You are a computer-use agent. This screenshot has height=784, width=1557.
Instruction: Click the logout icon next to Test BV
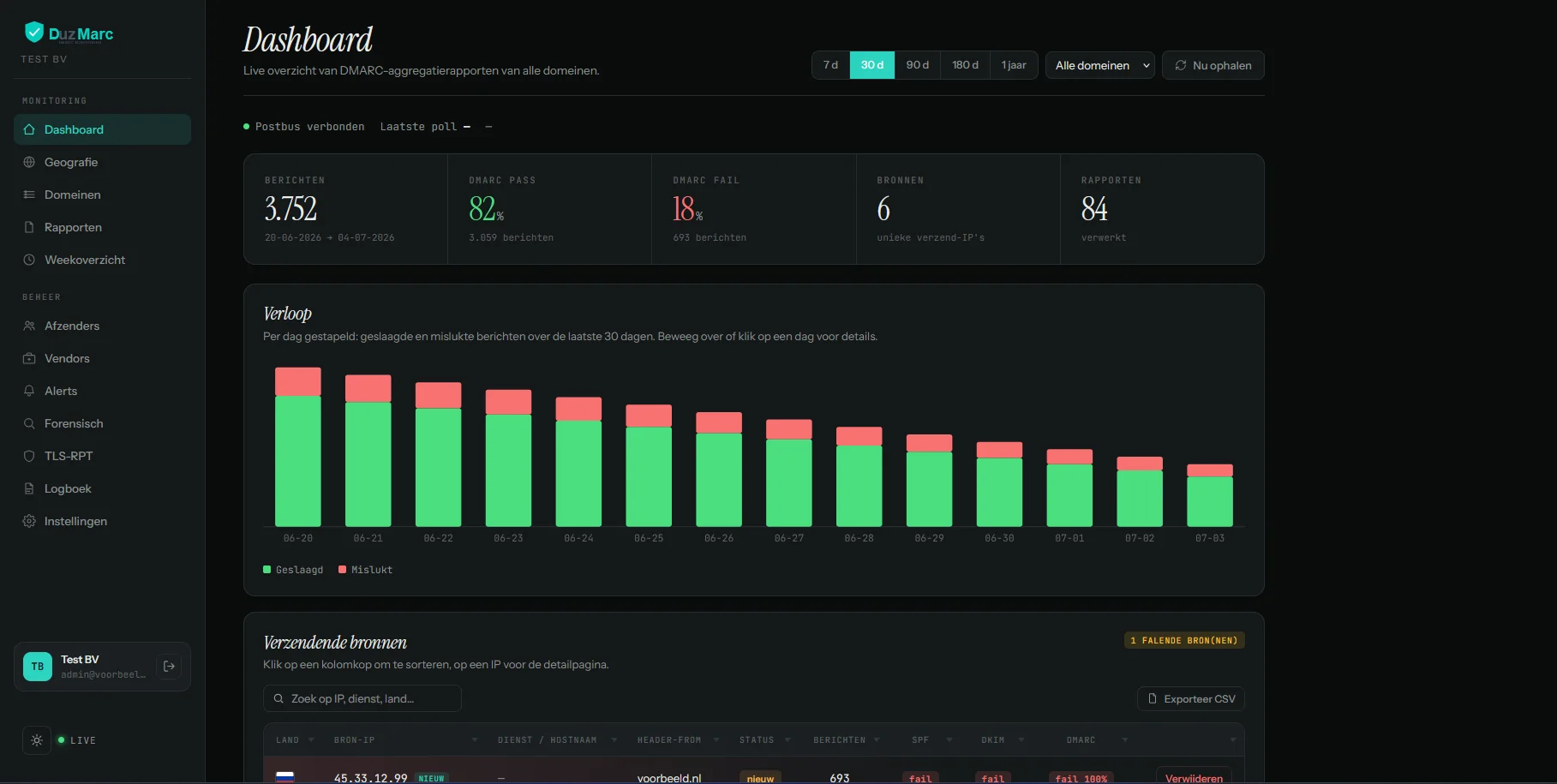click(x=169, y=667)
